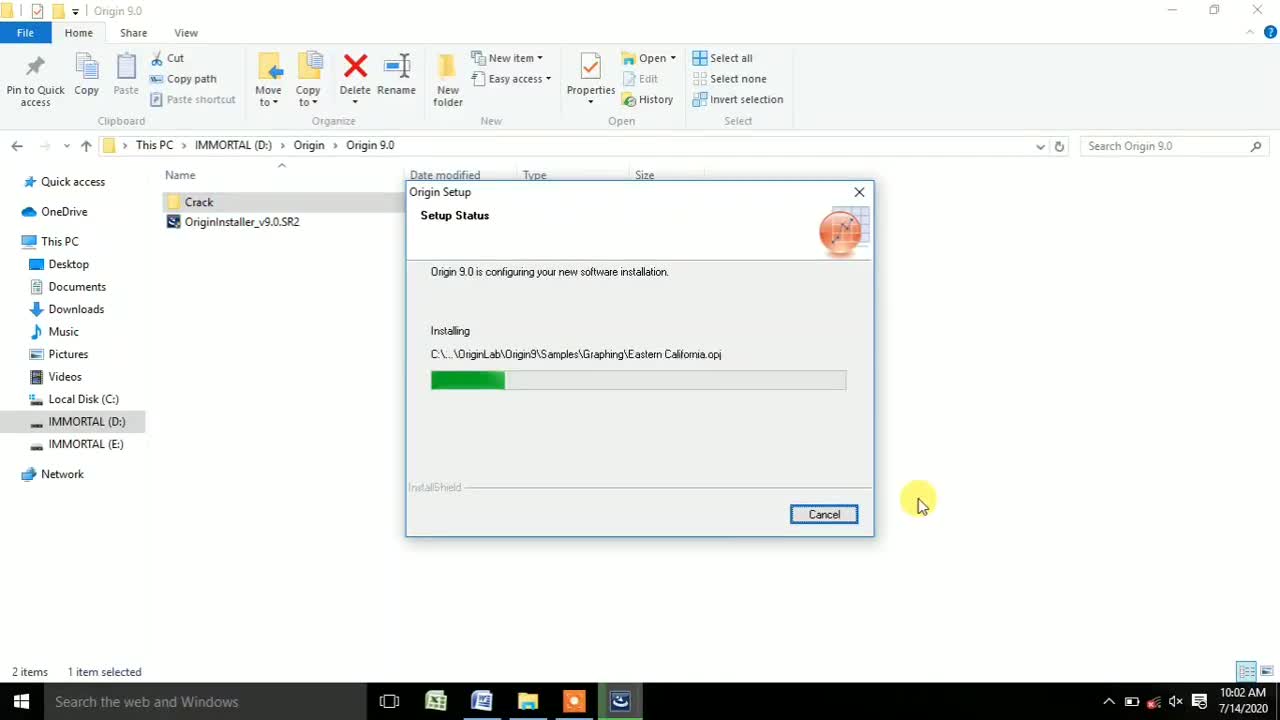Show hidden tray icons chevron
Image resolution: width=1280 pixels, height=720 pixels.
point(1109,702)
